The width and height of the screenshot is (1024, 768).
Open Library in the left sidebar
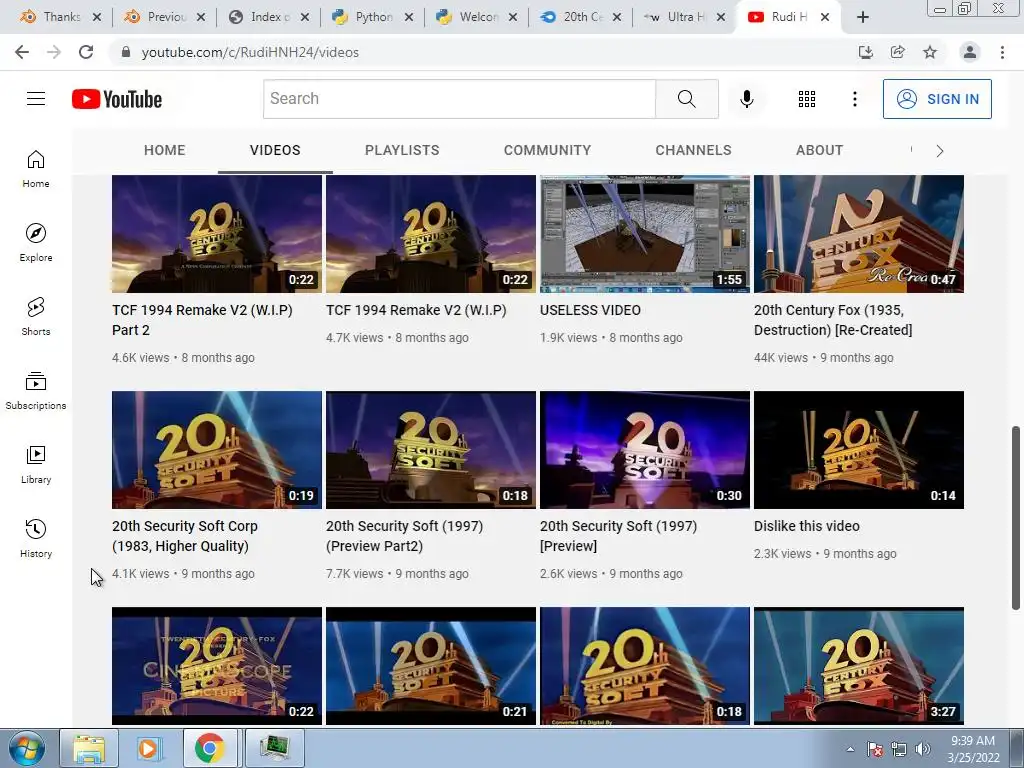click(x=36, y=464)
